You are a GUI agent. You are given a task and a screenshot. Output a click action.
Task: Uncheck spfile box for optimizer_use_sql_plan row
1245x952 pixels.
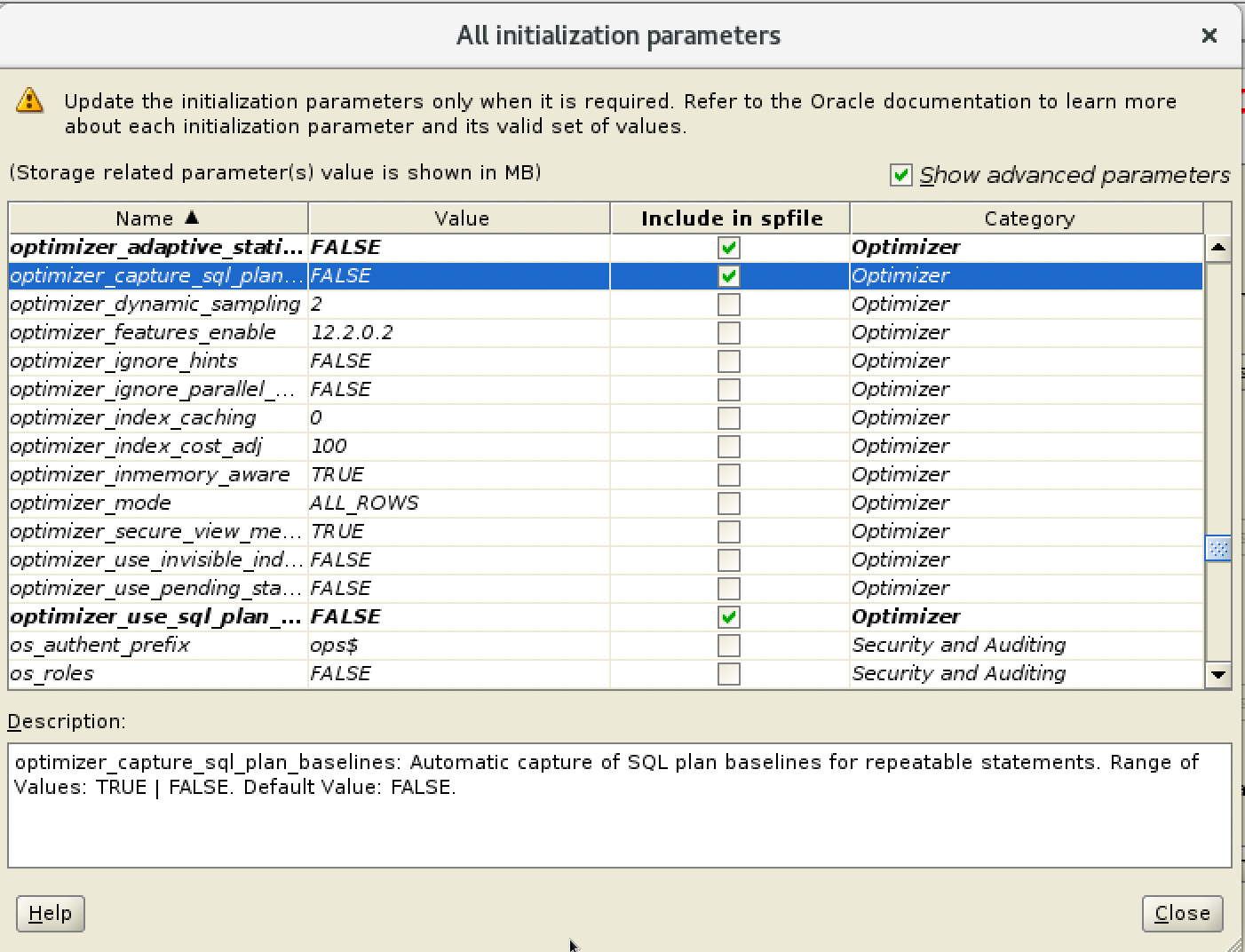[x=729, y=617]
